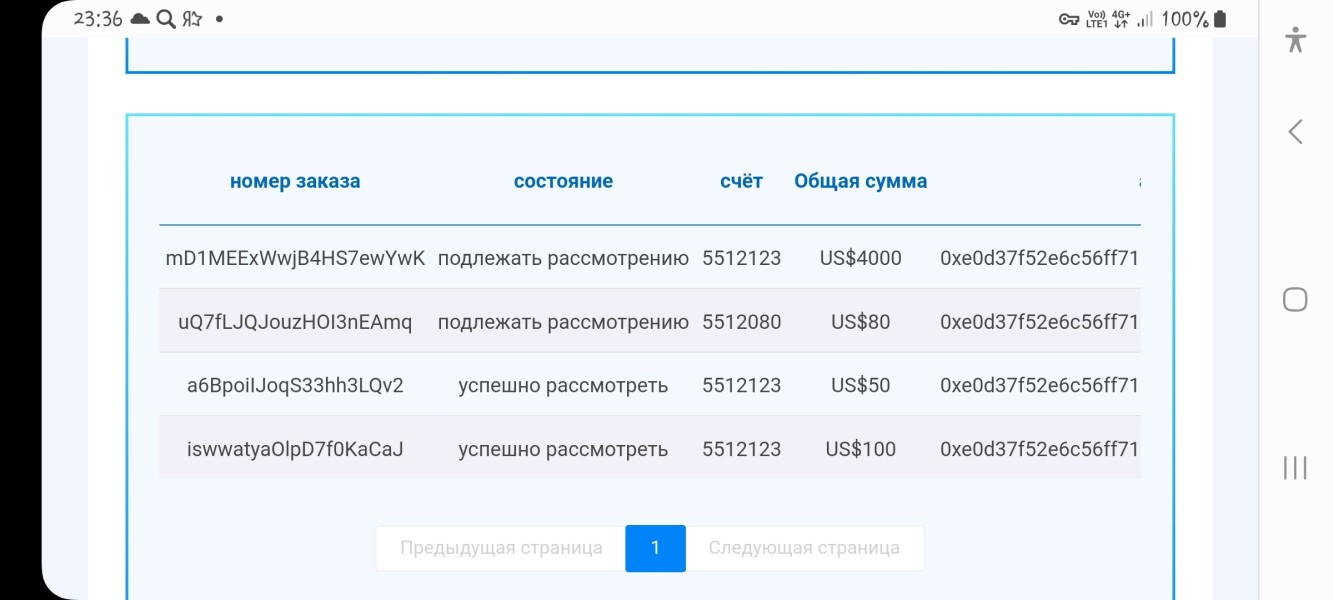Tap the search magnifier status icon

click(166, 19)
